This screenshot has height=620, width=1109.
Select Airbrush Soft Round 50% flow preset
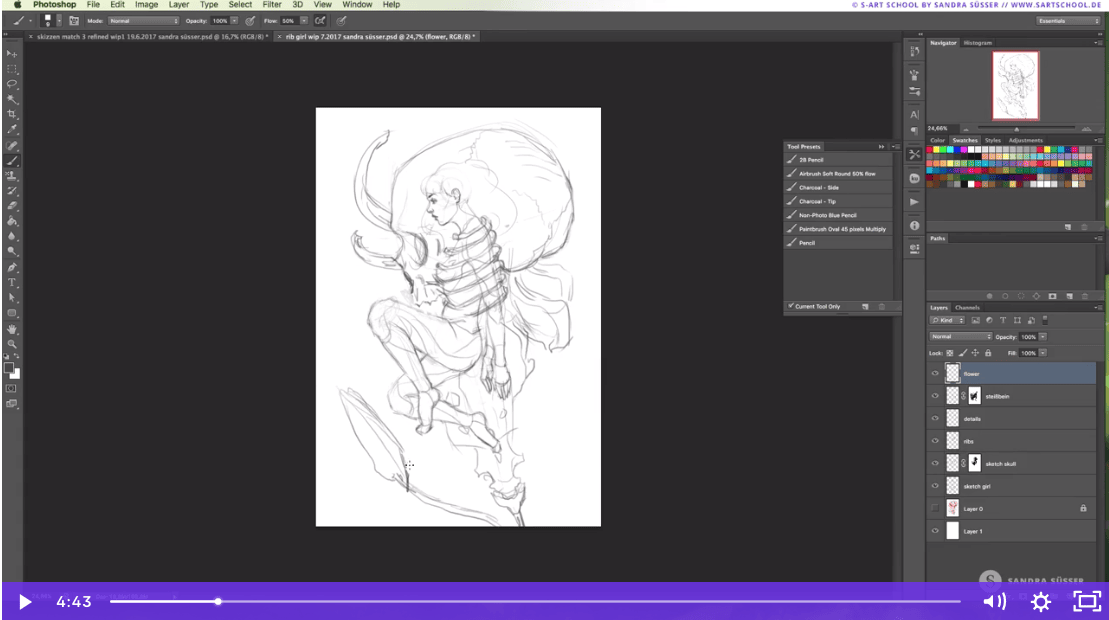(x=839, y=173)
